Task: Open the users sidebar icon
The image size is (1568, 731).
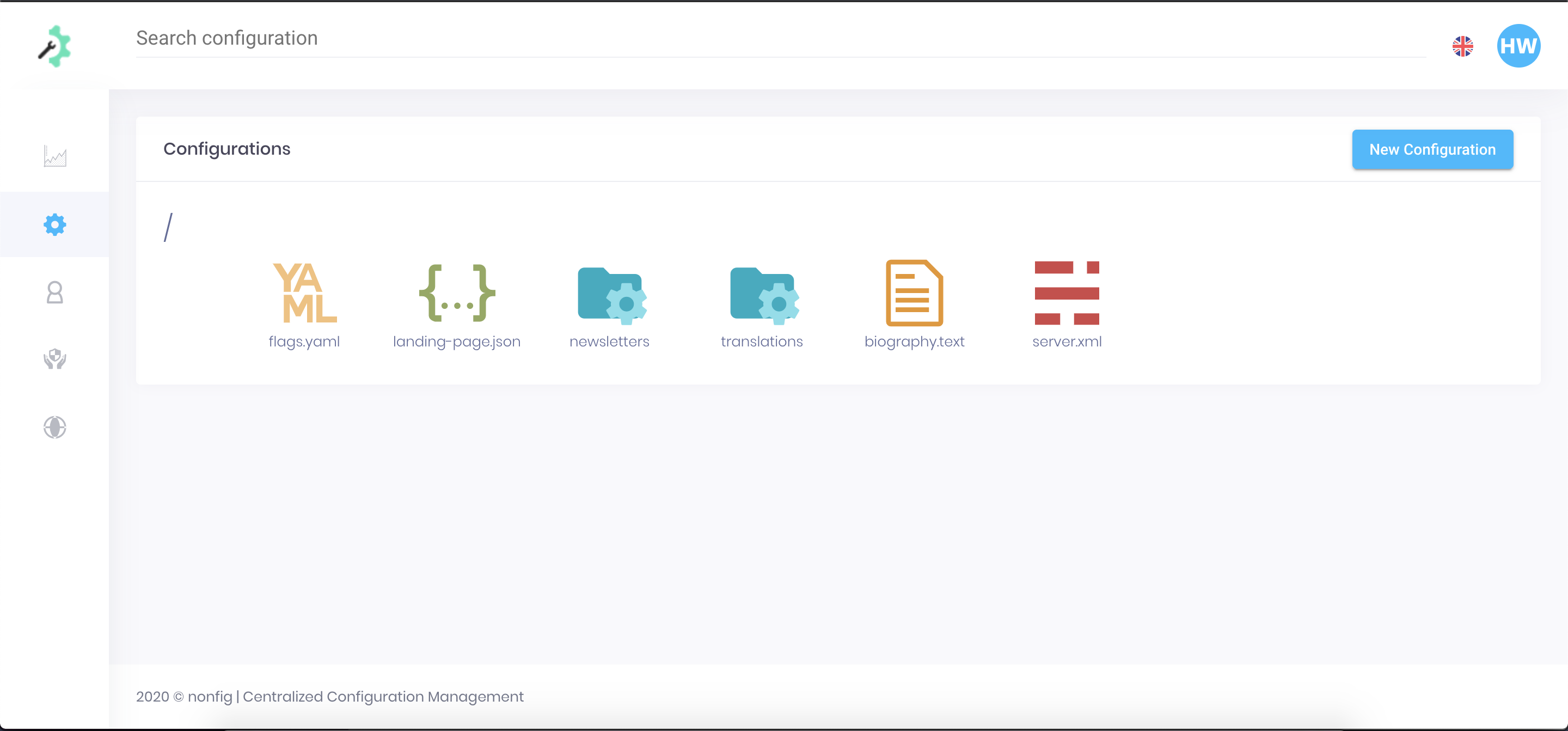Action: [55, 293]
